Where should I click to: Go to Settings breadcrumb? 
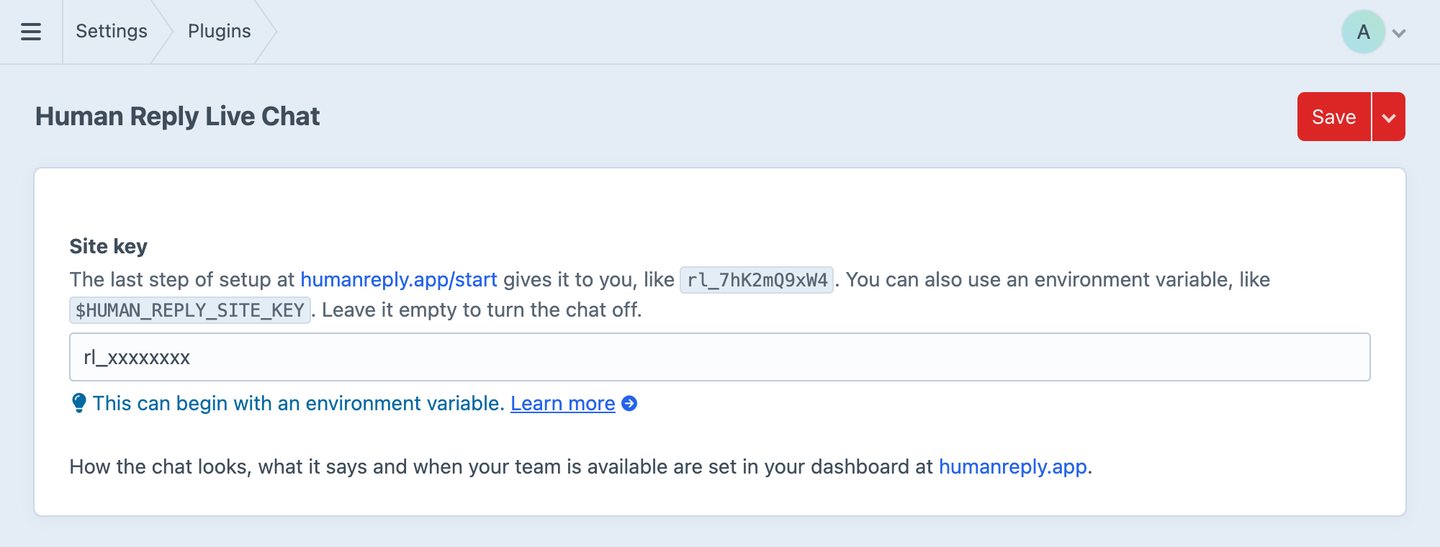111,31
